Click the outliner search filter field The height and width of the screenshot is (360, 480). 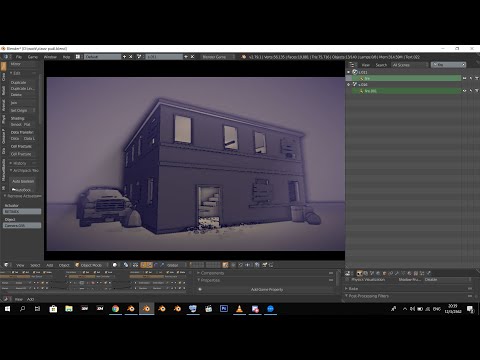click(448, 65)
